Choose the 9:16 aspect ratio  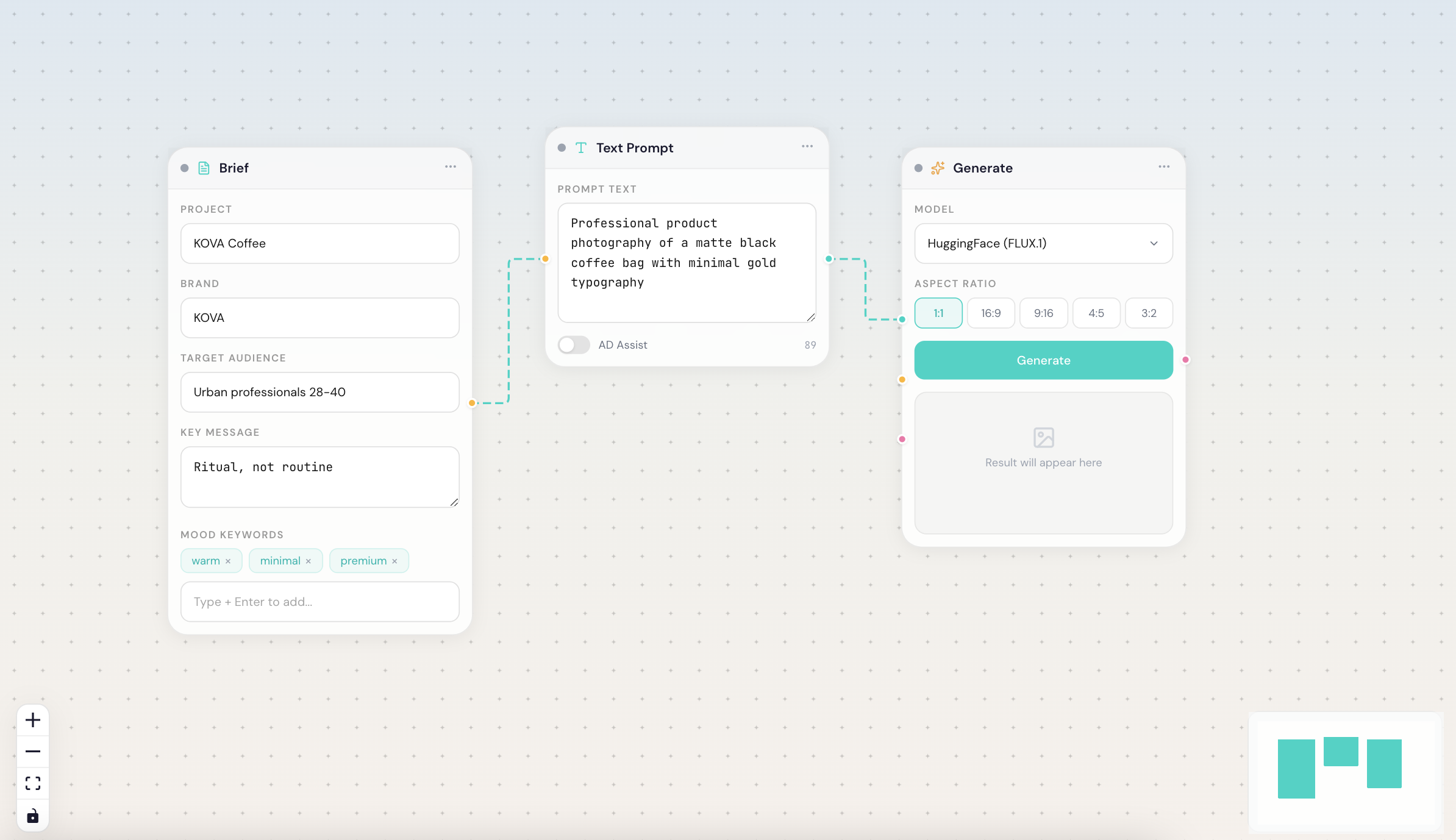pos(1043,313)
